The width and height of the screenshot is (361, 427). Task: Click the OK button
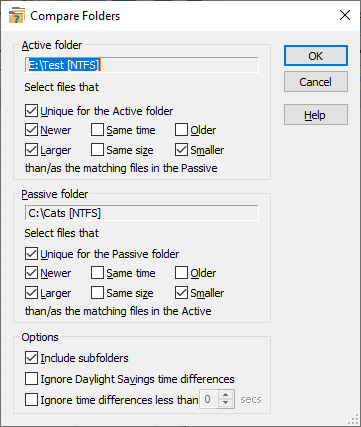[316, 56]
